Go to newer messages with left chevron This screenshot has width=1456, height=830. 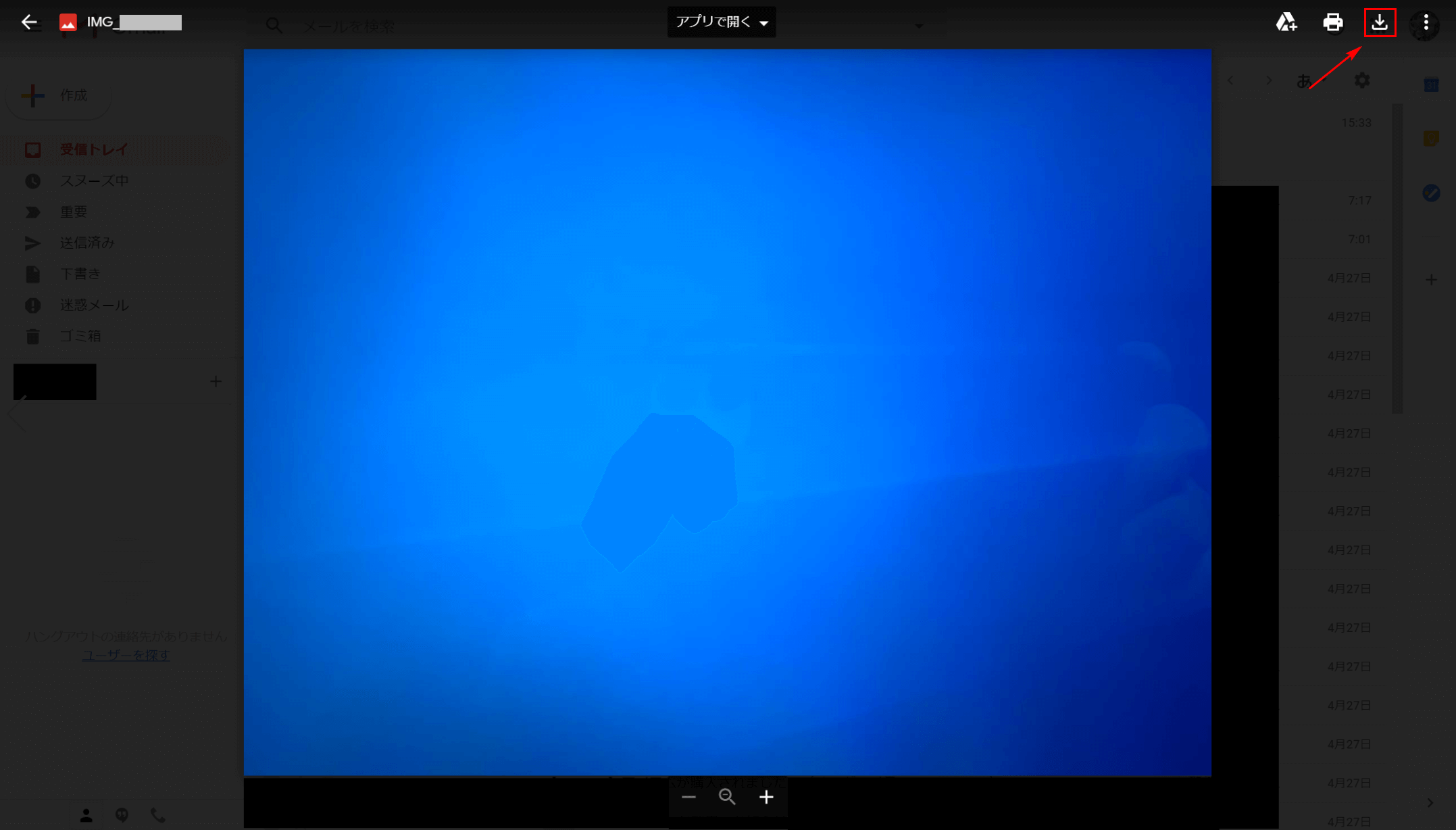coord(1230,80)
